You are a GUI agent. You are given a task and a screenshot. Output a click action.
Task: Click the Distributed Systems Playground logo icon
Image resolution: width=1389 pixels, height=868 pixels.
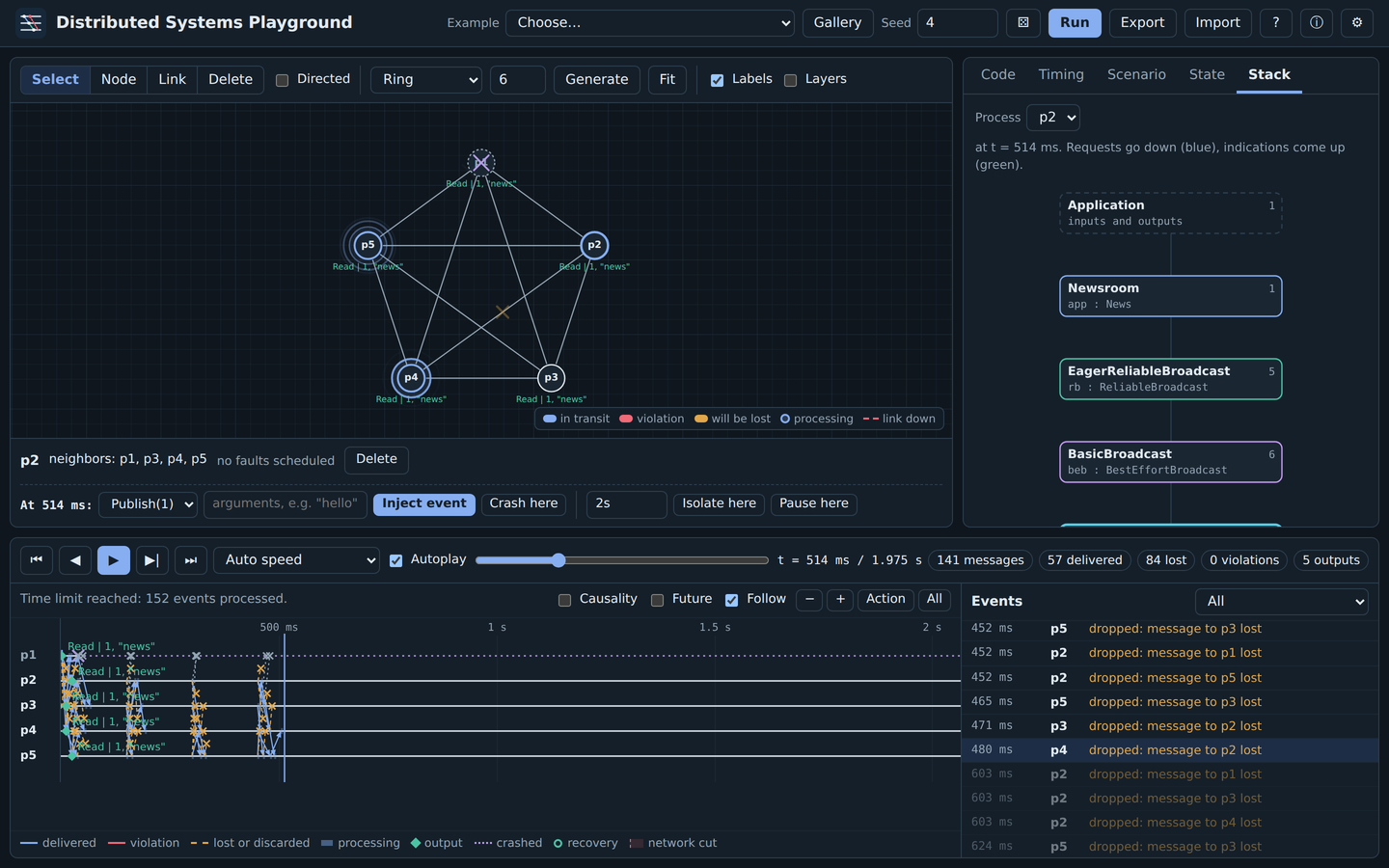tap(31, 22)
